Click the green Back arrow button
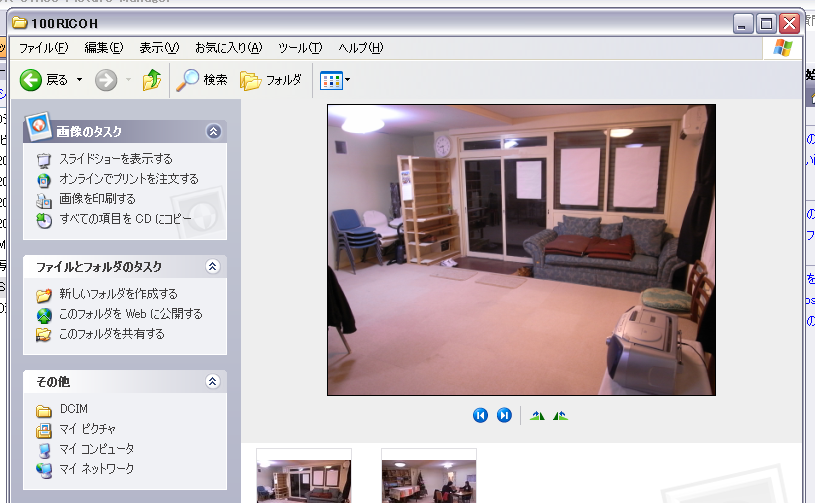815x503 pixels. (31, 80)
